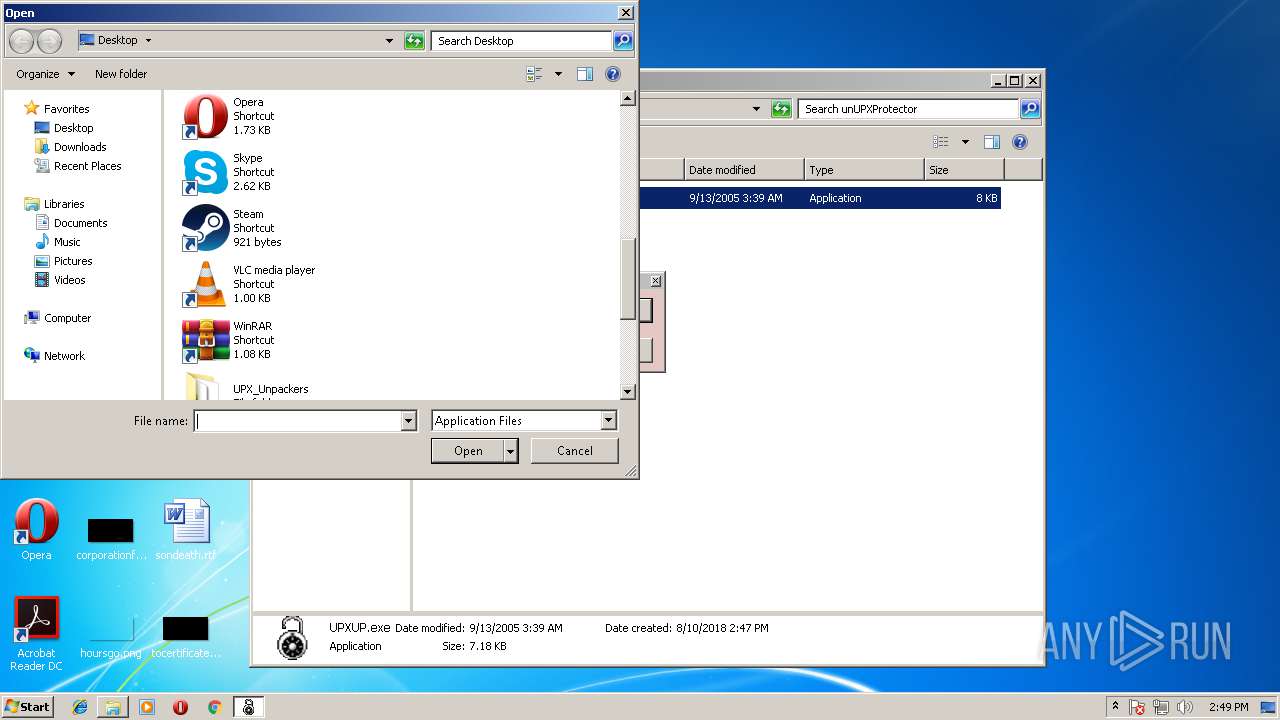Open the Opera desktop shortcut icon

coord(36,530)
